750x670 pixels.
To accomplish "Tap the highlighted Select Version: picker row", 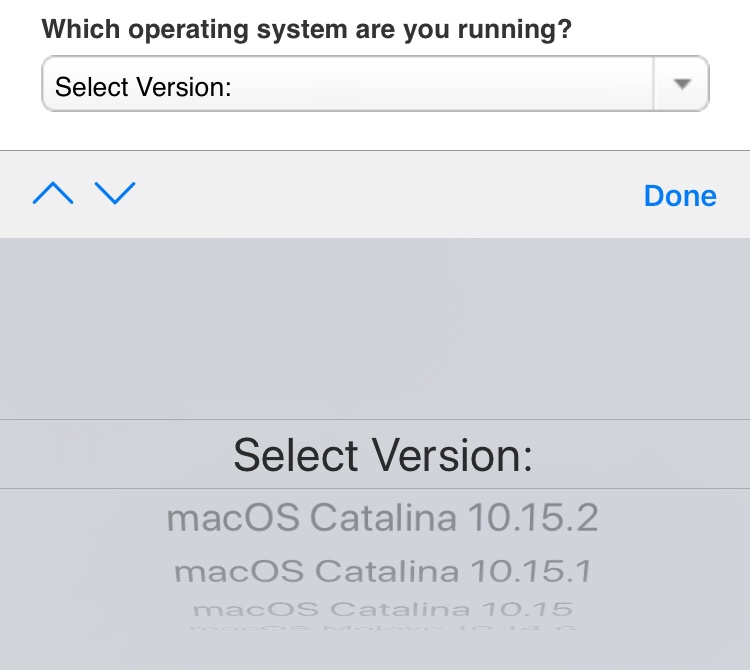I will (382, 455).
